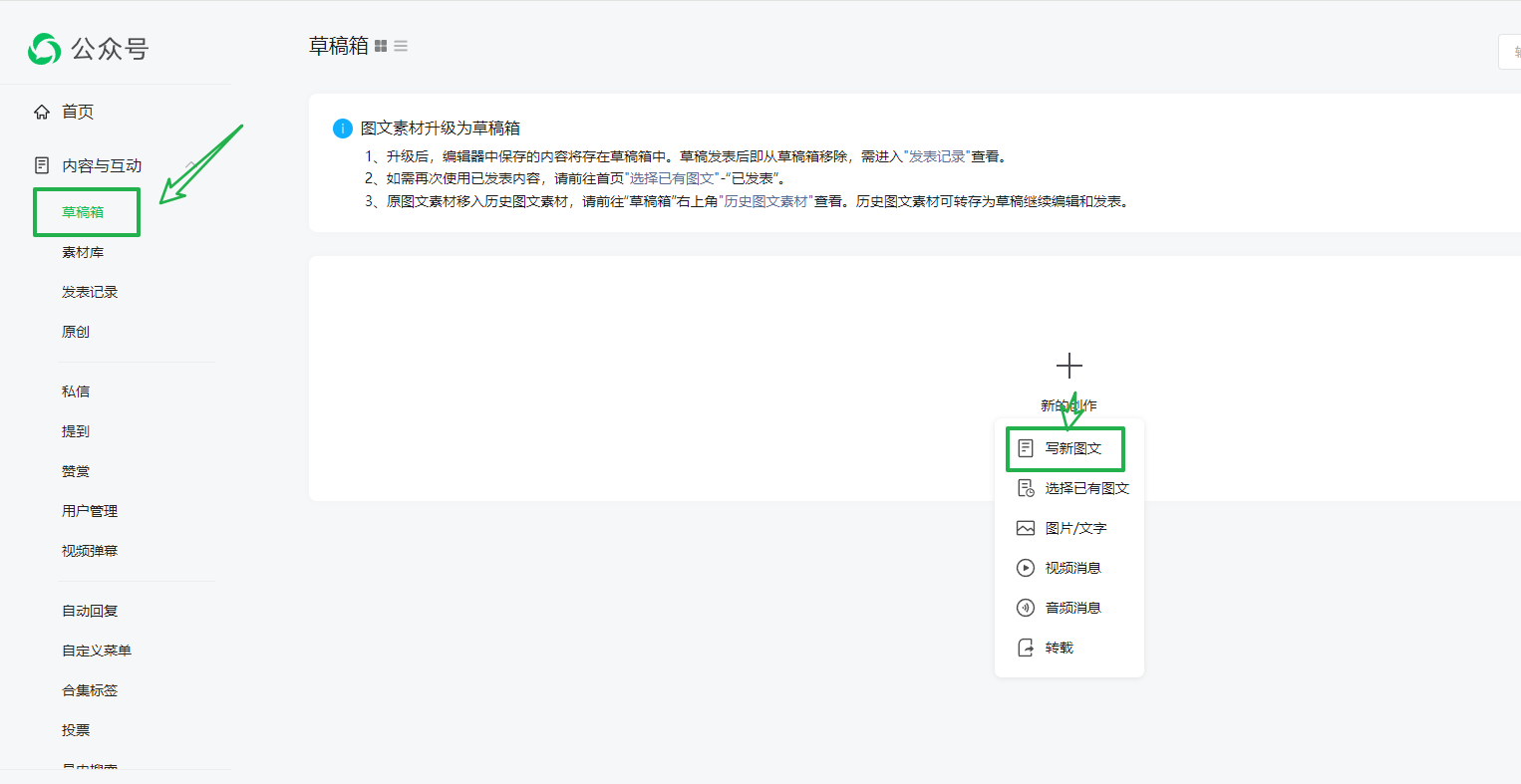The width and height of the screenshot is (1521, 784).
Task: Open 自动回复 in the sidebar
Action: click(90, 611)
